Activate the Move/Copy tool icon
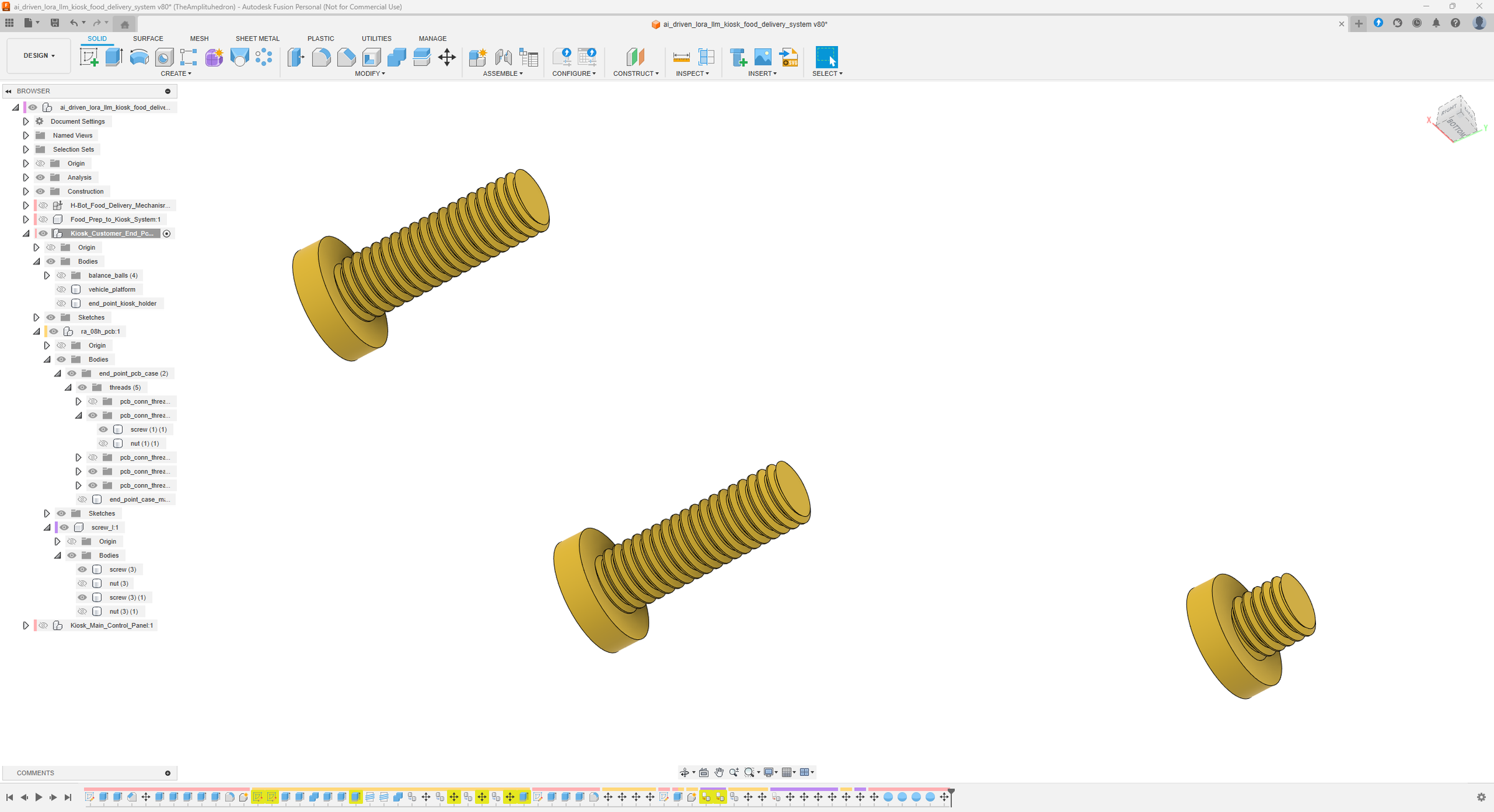 [x=447, y=57]
